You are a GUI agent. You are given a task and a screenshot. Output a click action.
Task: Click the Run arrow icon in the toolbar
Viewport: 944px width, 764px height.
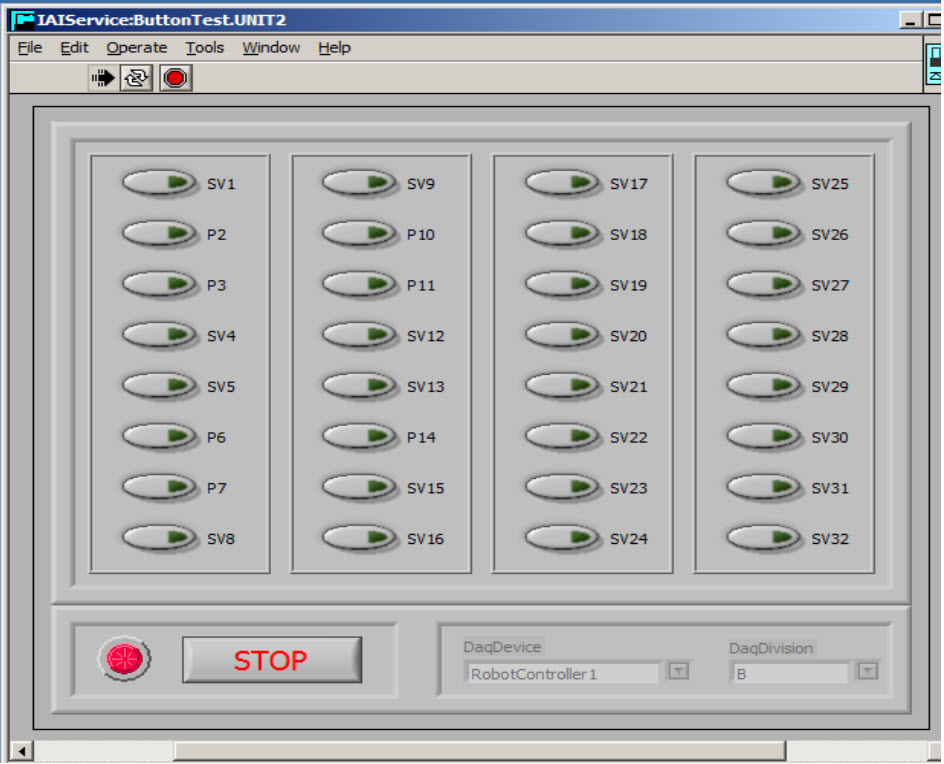[103, 77]
